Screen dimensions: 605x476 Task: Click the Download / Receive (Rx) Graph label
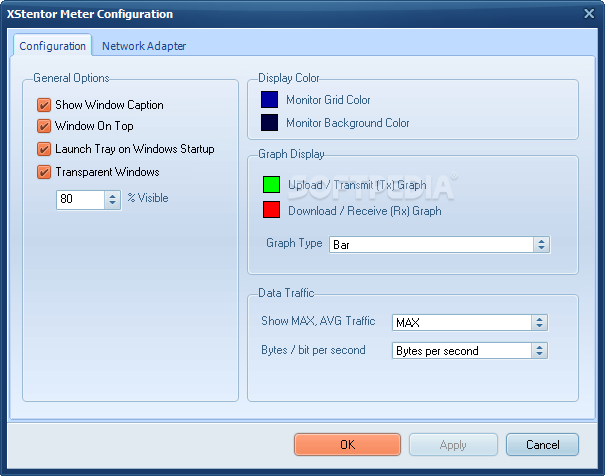pos(365,211)
